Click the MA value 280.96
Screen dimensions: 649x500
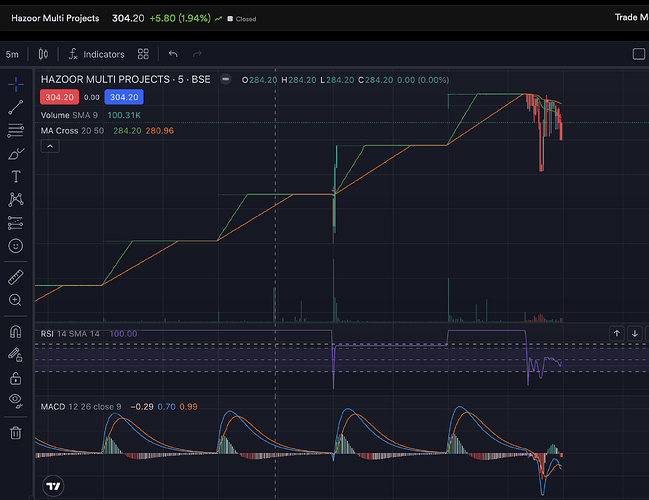tap(160, 131)
